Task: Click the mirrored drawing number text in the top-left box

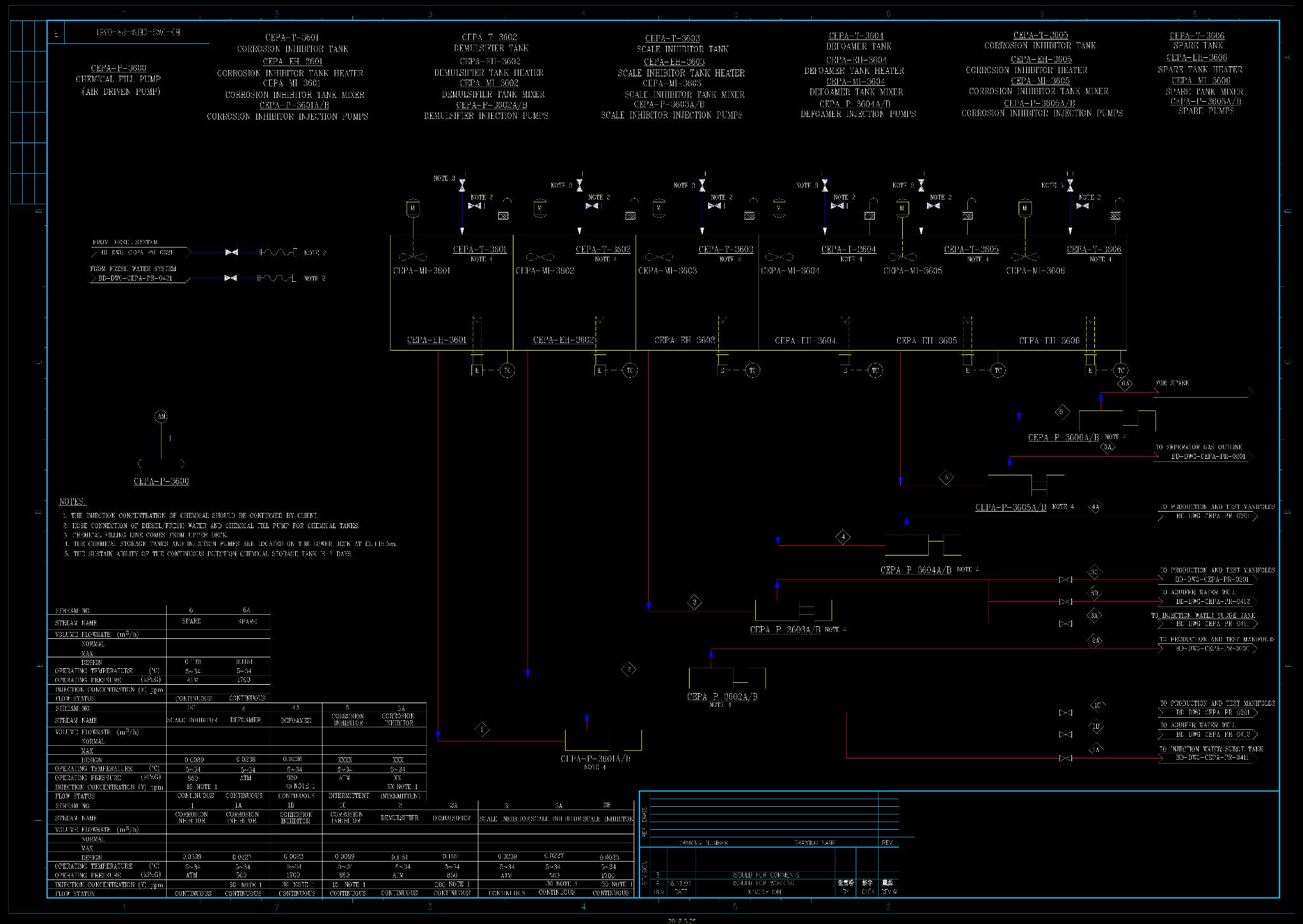Action: coord(138,32)
